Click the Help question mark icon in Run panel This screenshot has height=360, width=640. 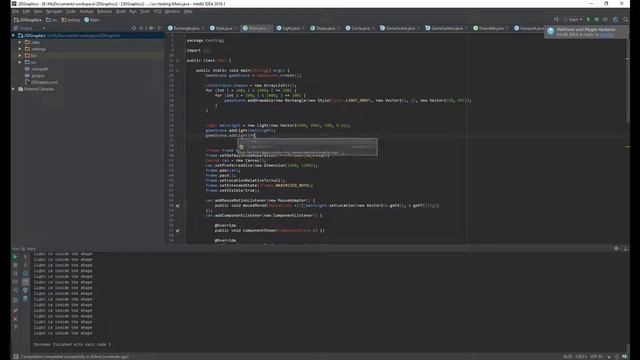tap(15, 327)
